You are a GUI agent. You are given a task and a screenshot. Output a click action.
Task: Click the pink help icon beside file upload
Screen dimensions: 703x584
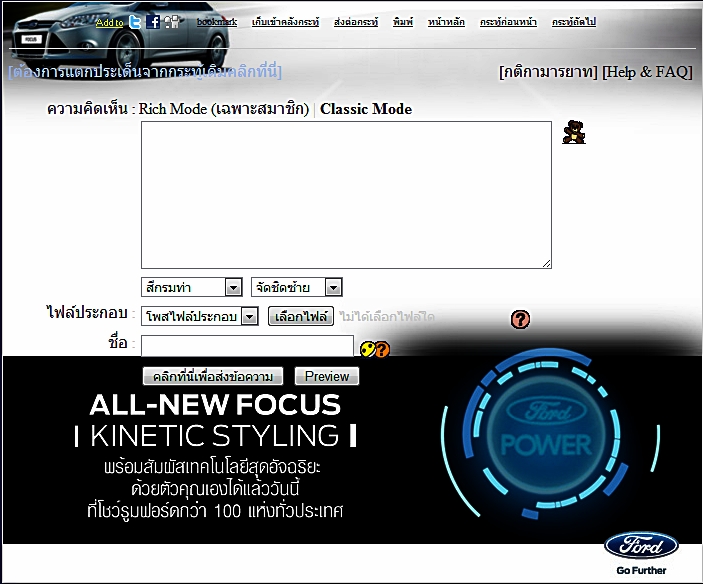point(520,319)
